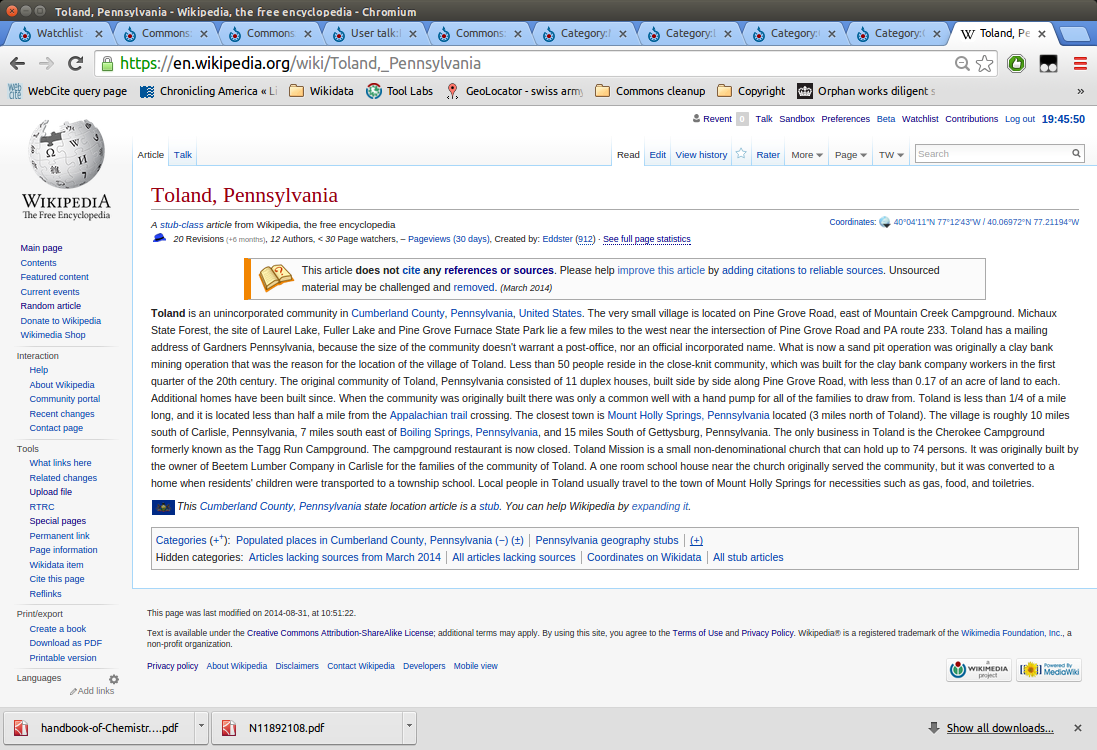This screenshot has height=750, width=1097.
Task: Show more bookmarks with the chevron
Action: tap(1080, 91)
